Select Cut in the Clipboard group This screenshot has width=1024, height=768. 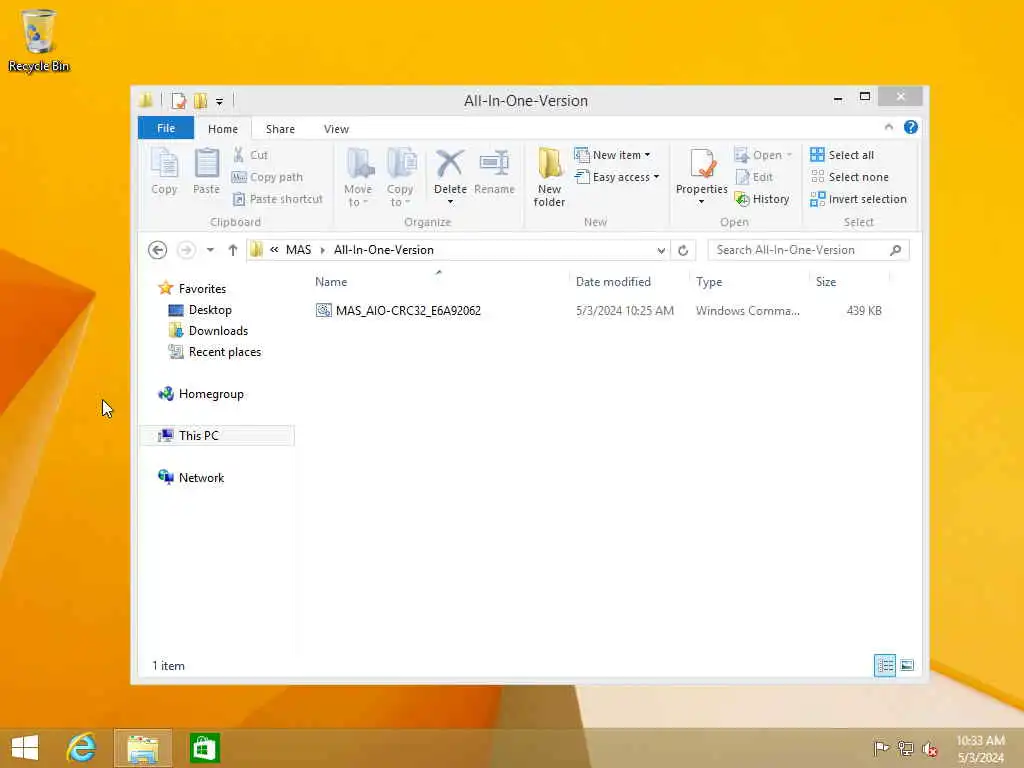[x=251, y=155]
